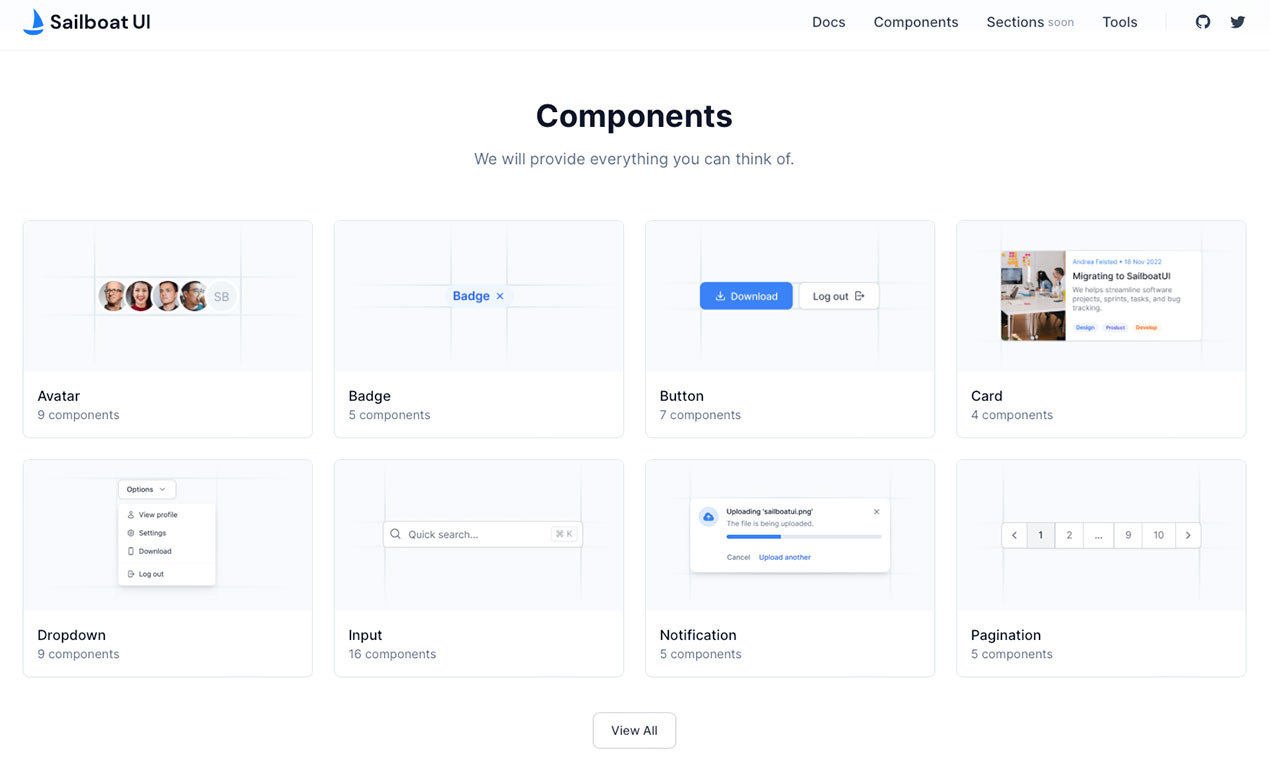
Task: Select the Sailboat UI logo
Action: [x=86, y=21]
